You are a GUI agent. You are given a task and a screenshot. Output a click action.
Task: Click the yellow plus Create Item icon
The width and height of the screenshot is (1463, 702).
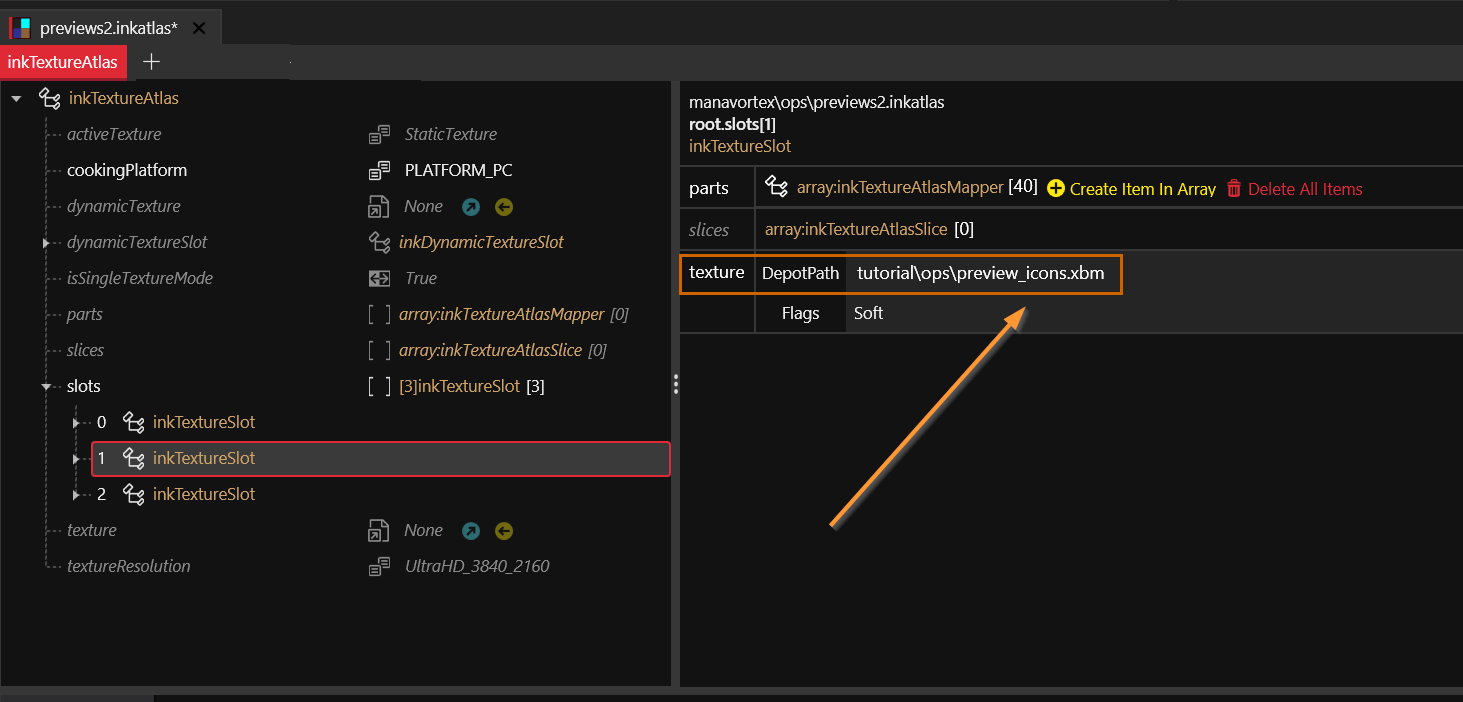pyautogui.click(x=1056, y=188)
